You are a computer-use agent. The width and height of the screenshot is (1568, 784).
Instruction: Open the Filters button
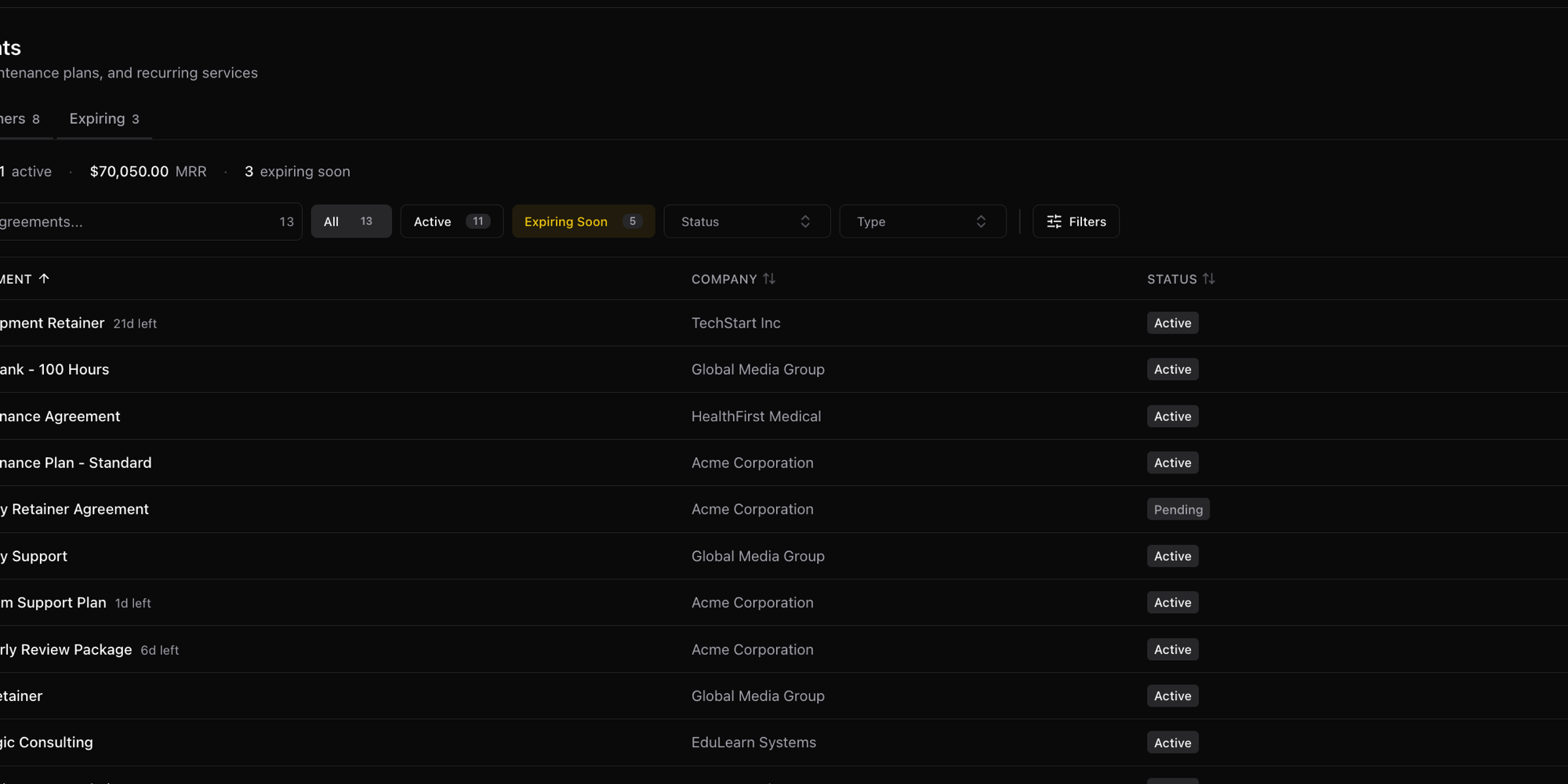pyautogui.click(x=1076, y=222)
